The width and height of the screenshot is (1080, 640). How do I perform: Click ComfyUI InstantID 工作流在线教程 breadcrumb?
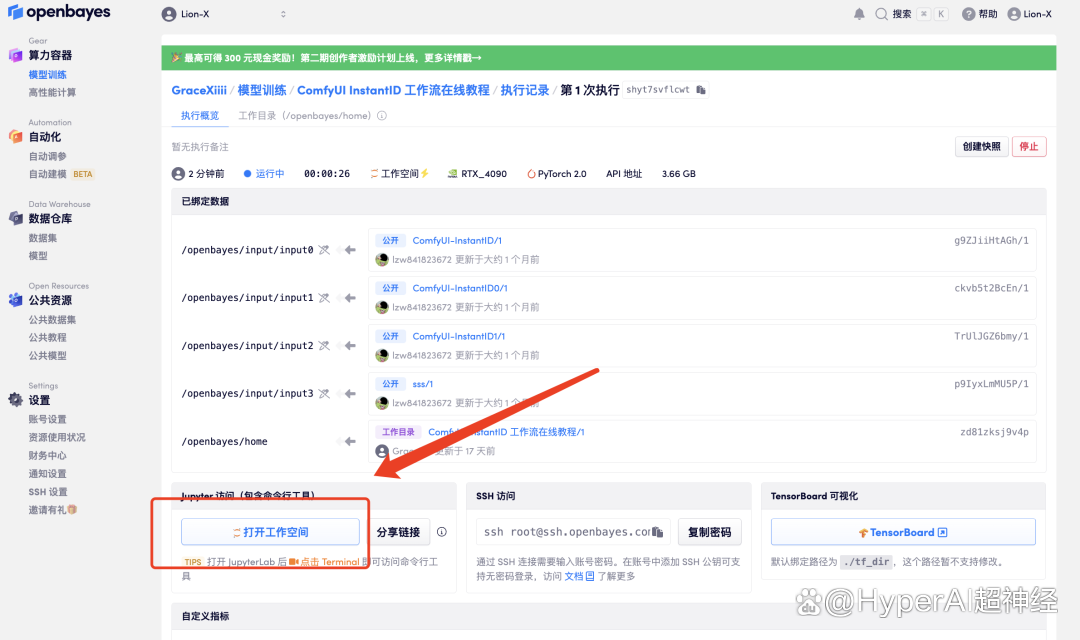[x=393, y=90]
